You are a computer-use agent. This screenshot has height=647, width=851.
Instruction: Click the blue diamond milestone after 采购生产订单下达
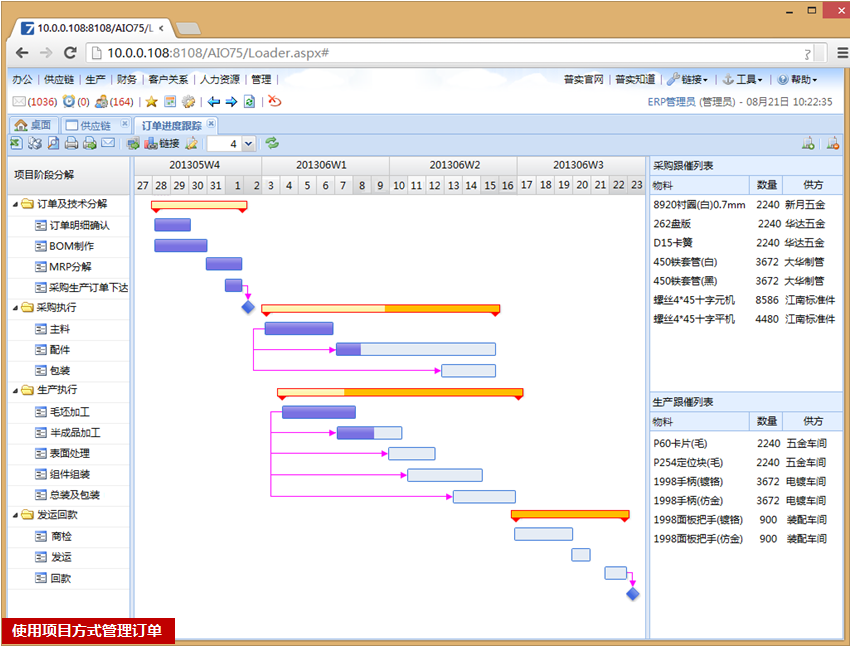(248, 307)
